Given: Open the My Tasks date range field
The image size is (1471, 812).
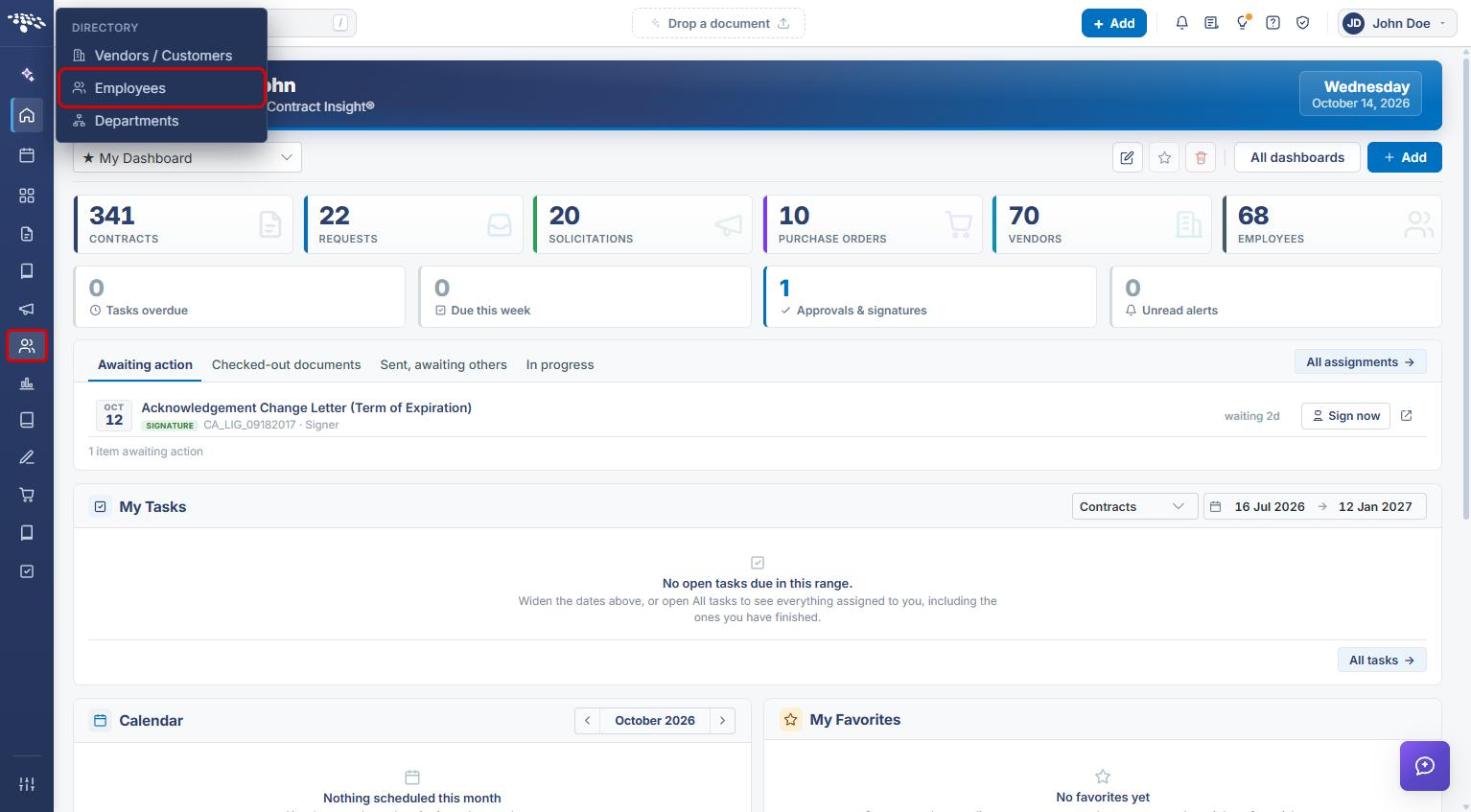Looking at the screenshot, I should [x=1315, y=507].
